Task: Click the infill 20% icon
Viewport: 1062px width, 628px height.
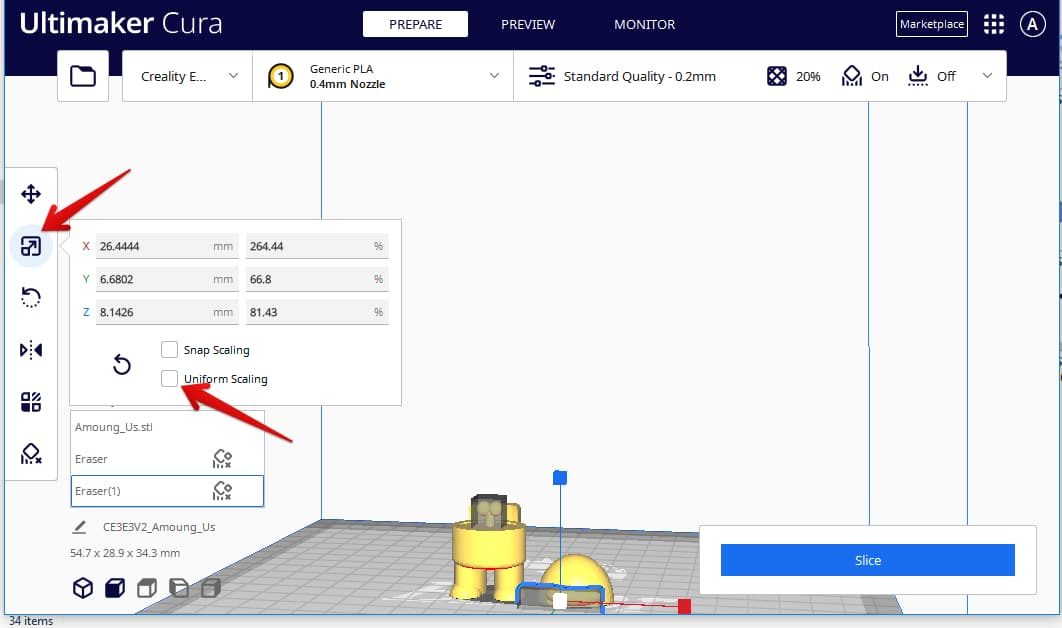Action: coord(777,76)
